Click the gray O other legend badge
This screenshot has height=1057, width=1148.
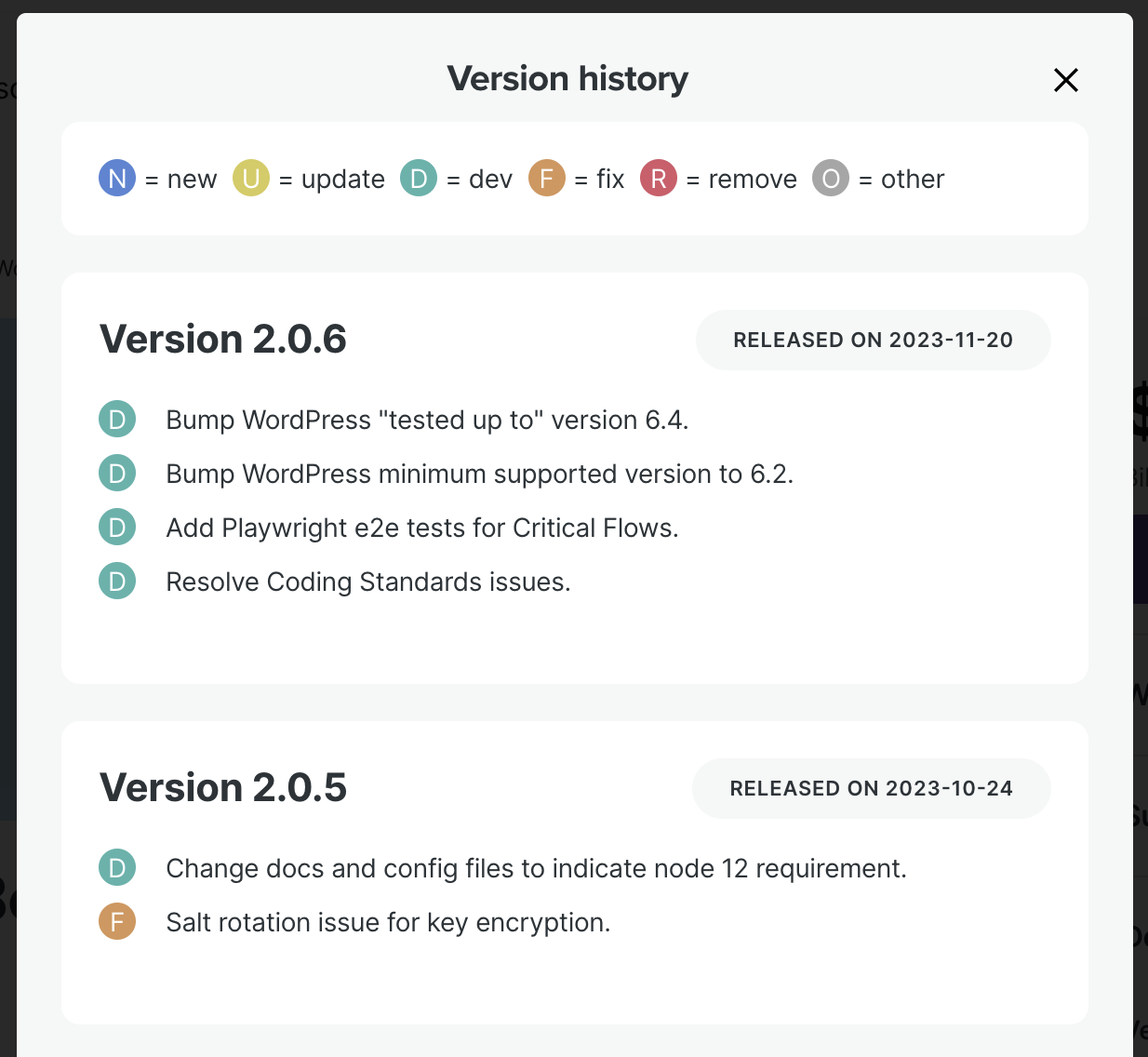[831, 178]
